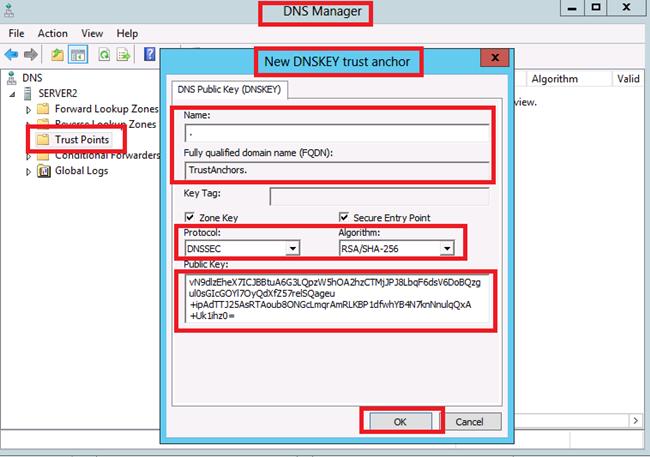The image size is (650, 457).
Task: Toggle the Secure Entry Point checkbox
Action: [345, 217]
